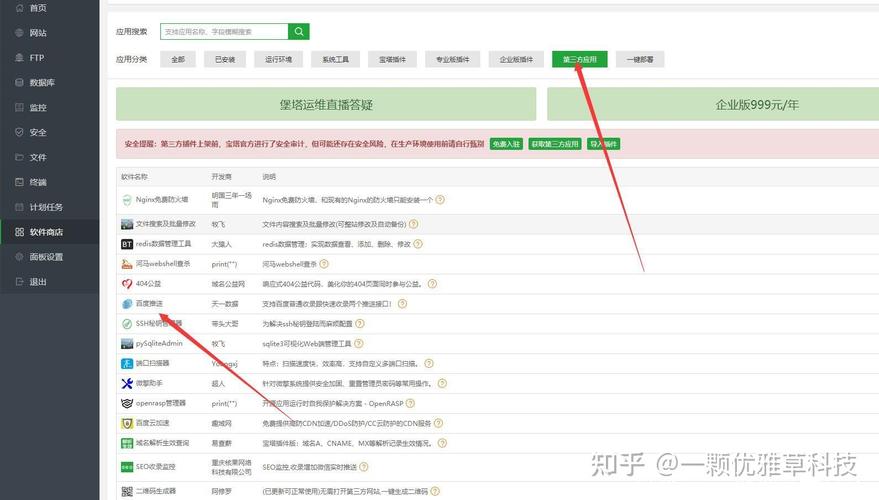Open help icon for 文件内容搜索及批量修改 description

(414, 224)
